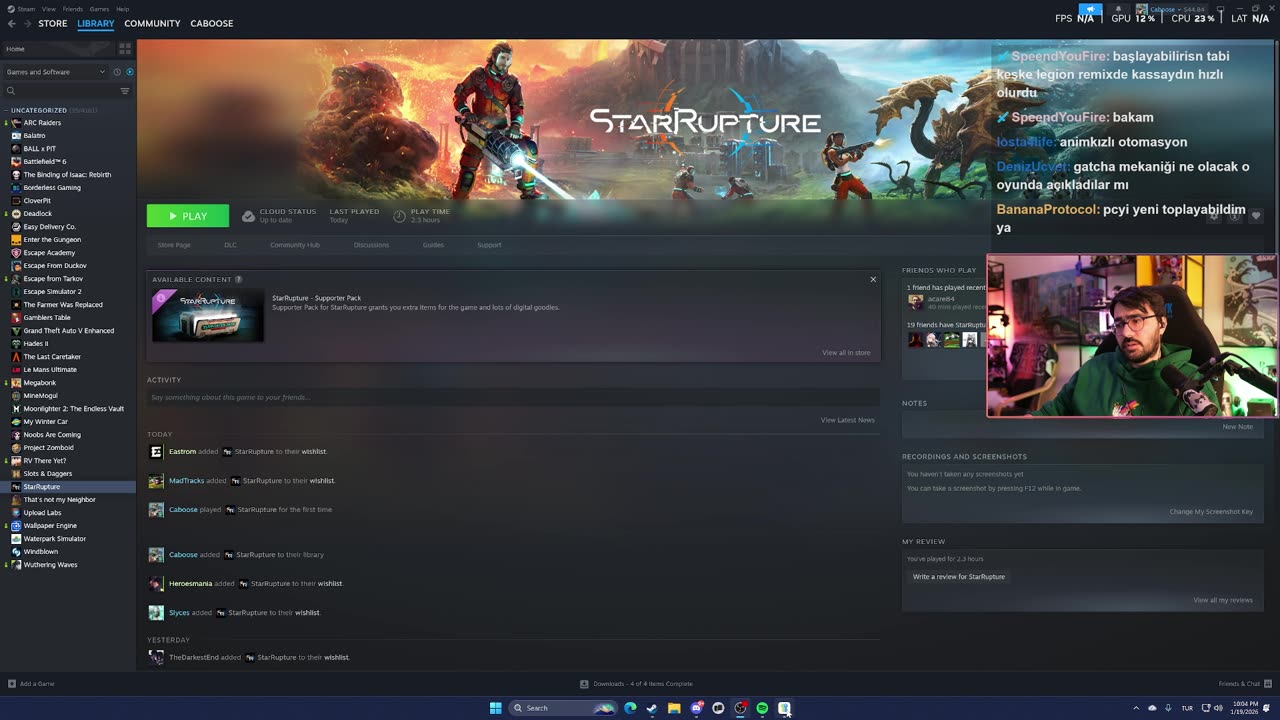Click the Cloud Status icon
Viewport: 1280px width, 720px height.
[248, 216]
